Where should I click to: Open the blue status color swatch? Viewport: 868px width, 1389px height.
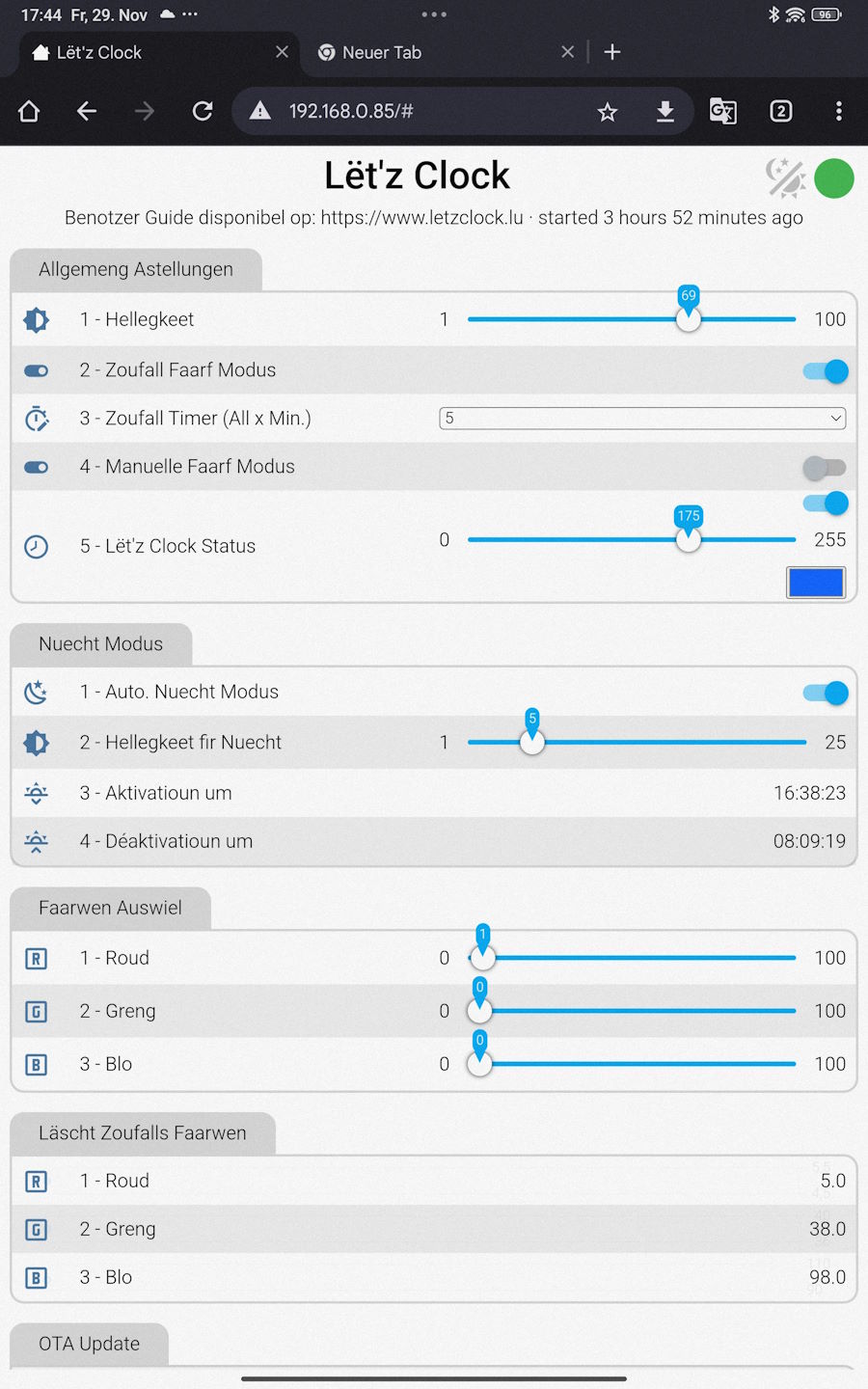click(816, 583)
